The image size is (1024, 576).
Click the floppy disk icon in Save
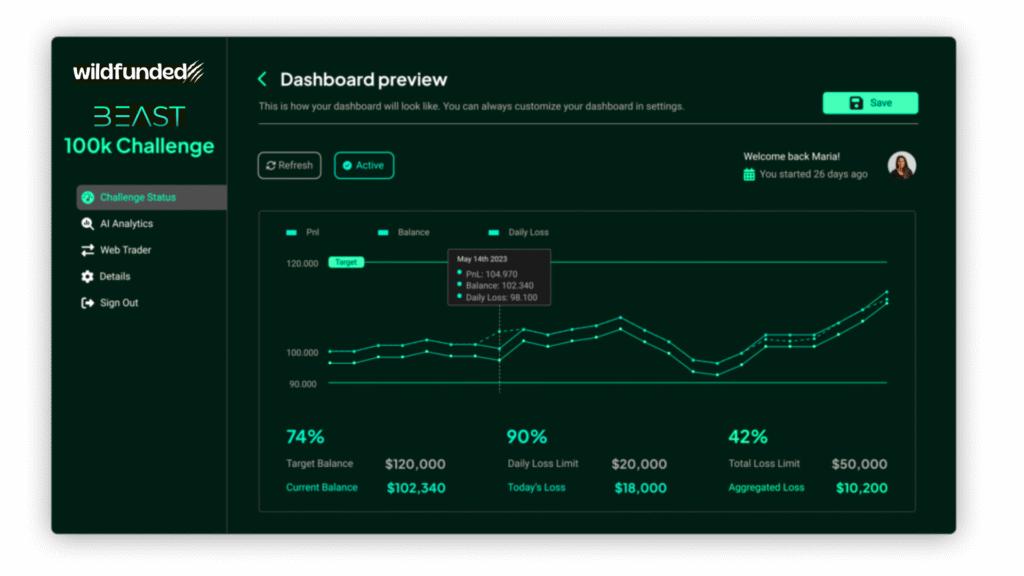[856, 103]
